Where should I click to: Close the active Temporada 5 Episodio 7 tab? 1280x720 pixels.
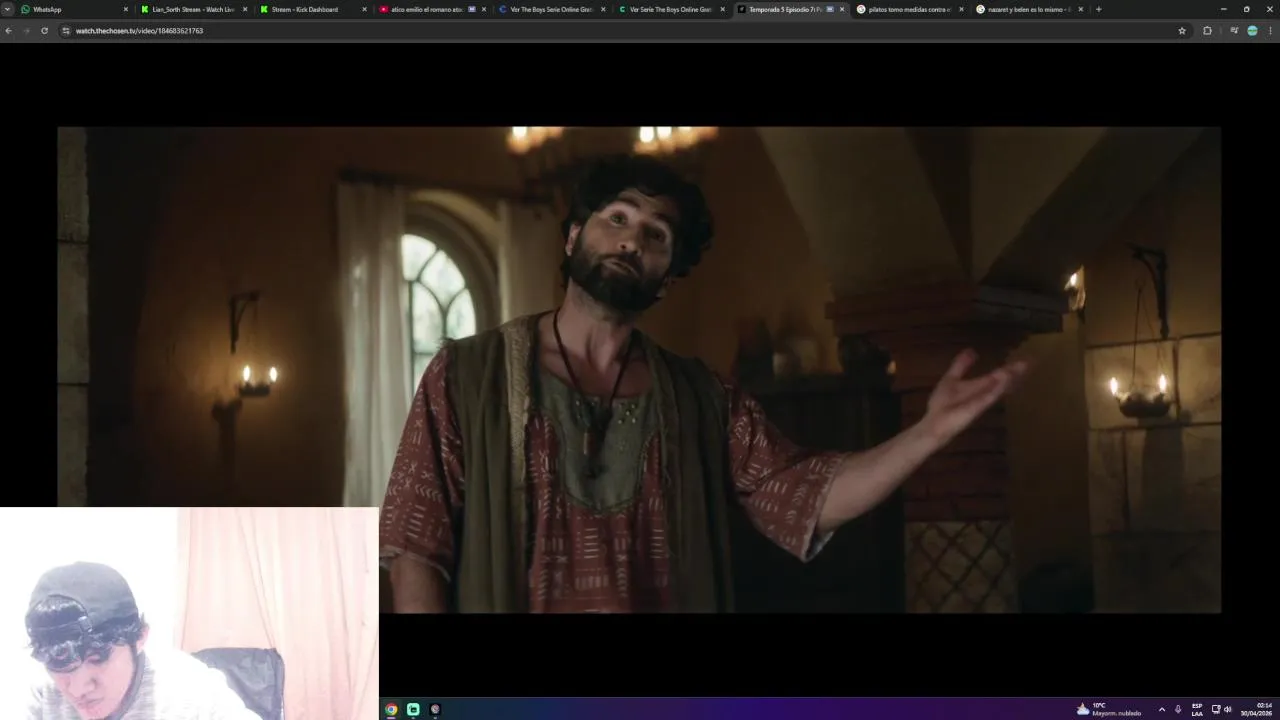(x=842, y=9)
